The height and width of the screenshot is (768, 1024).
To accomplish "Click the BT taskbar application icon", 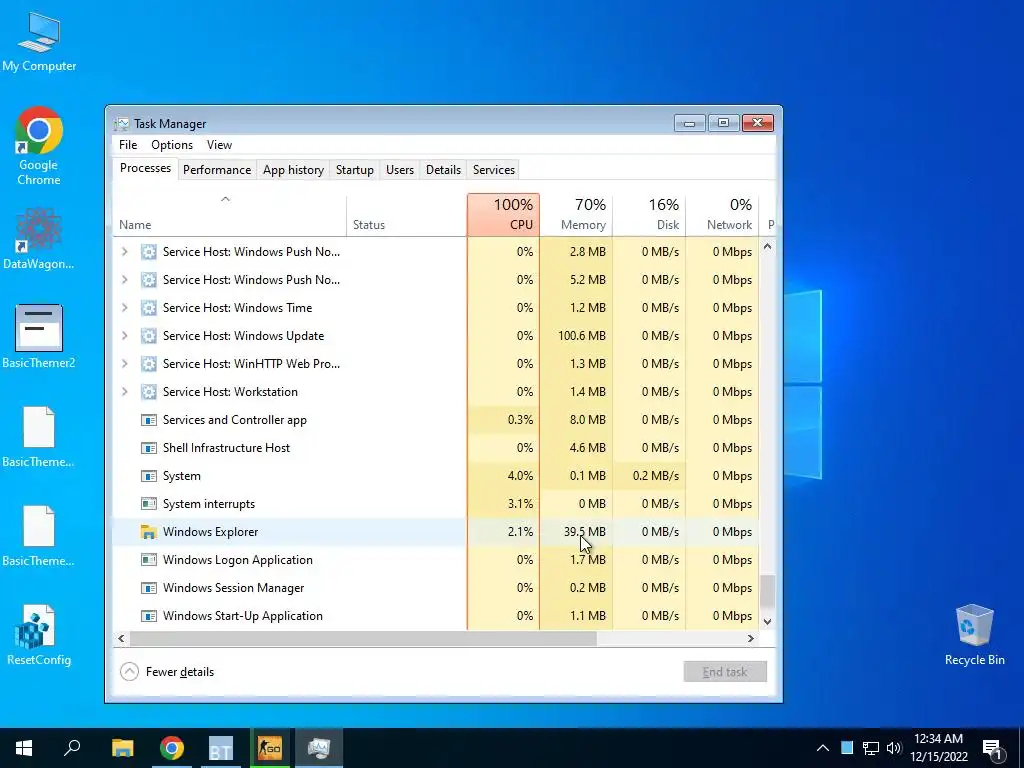I will pyautogui.click(x=221, y=748).
